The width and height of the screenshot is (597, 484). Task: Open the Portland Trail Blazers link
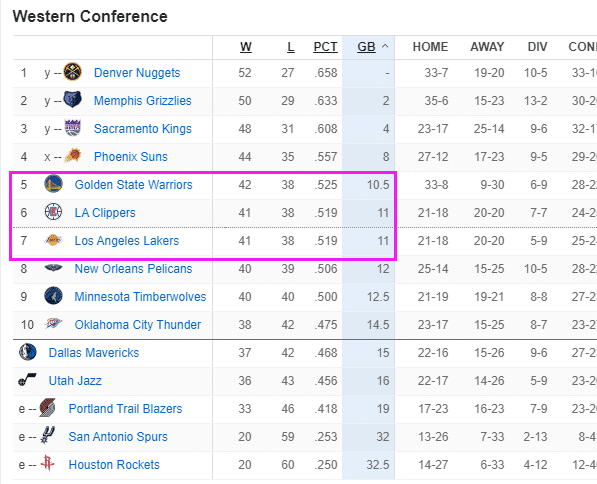(x=125, y=409)
